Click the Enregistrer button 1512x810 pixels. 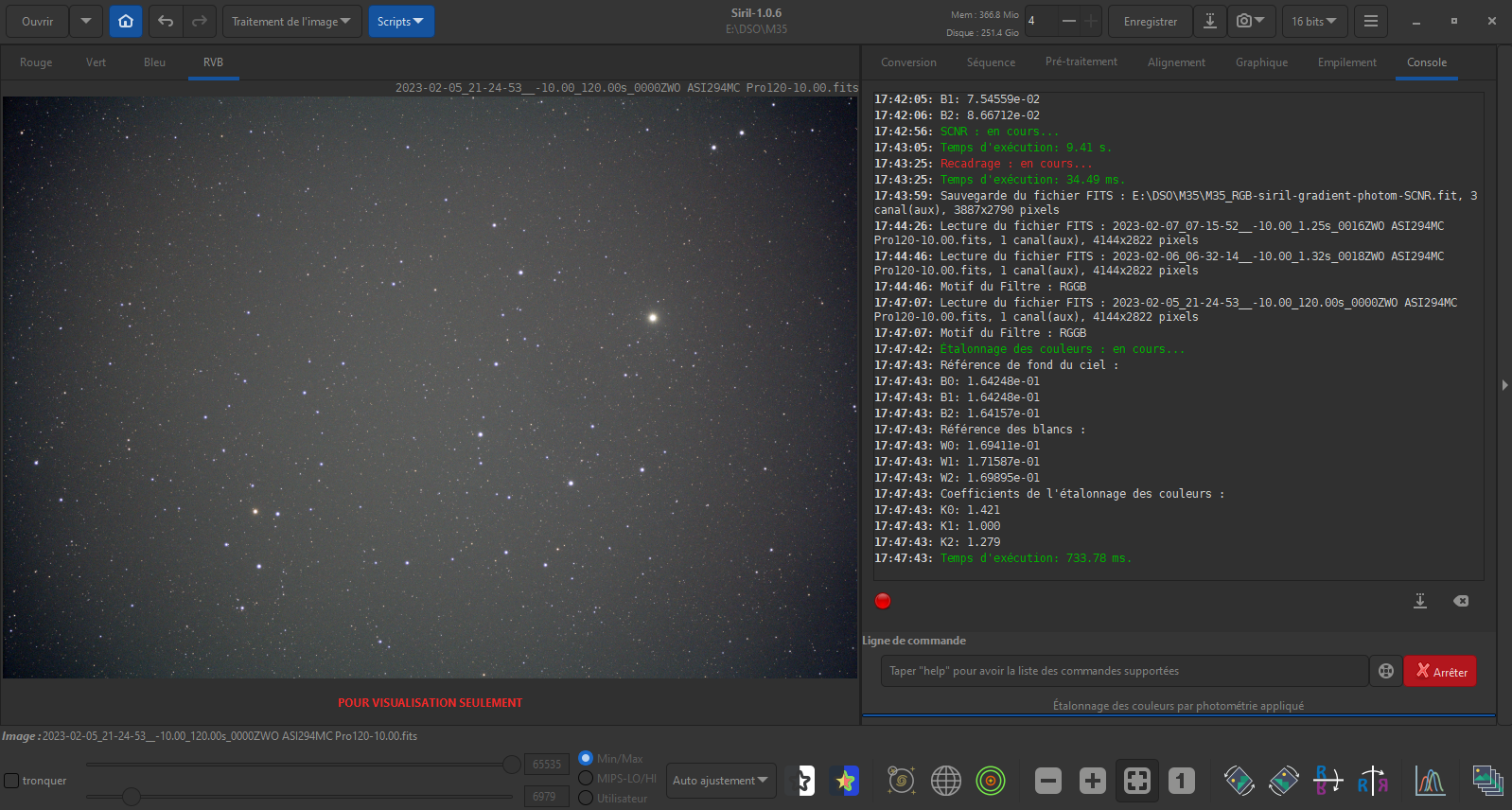pos(1150,21)
